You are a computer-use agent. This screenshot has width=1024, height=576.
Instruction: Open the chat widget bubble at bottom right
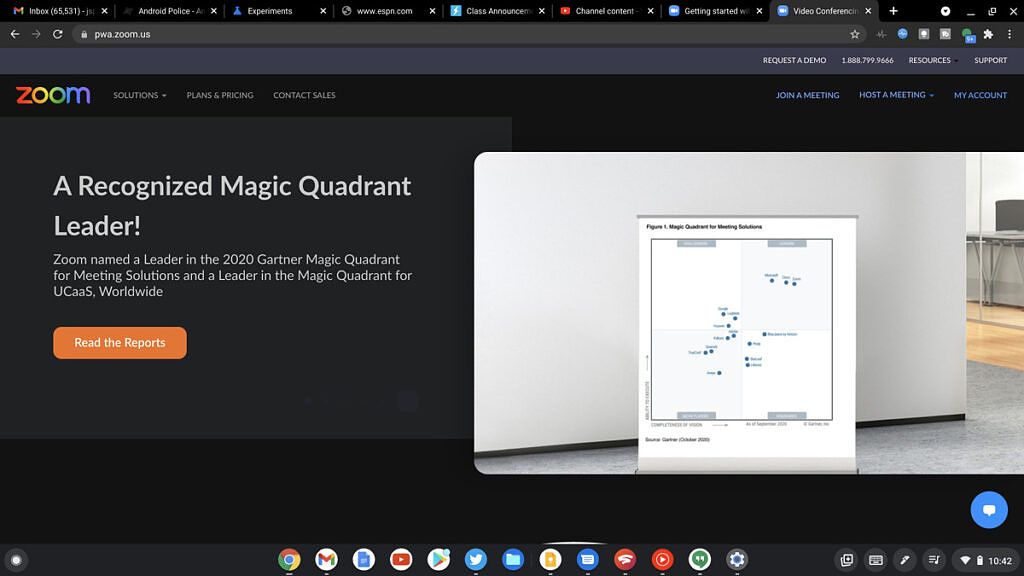989,509
